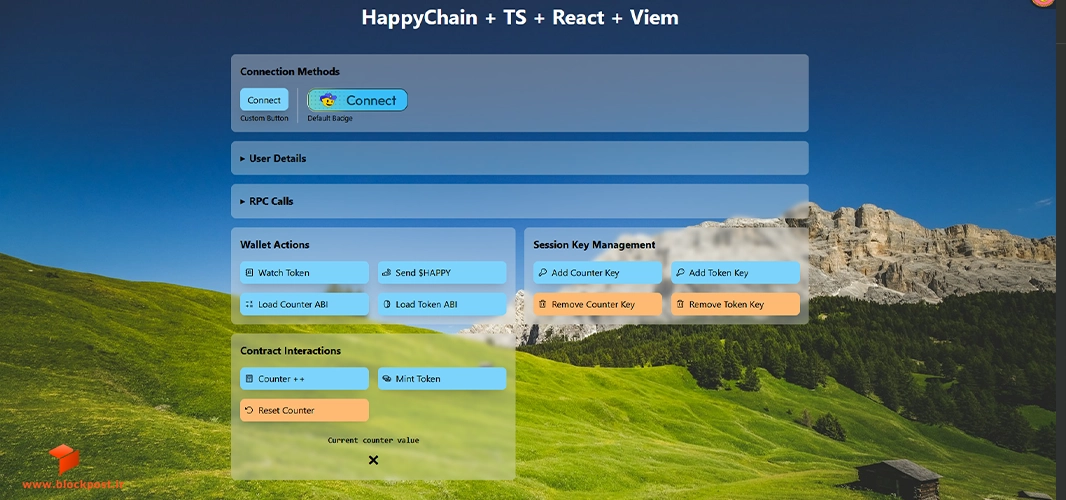Load the Token ABI
This screenshot has height=500, width=1066.
[442, 304]
